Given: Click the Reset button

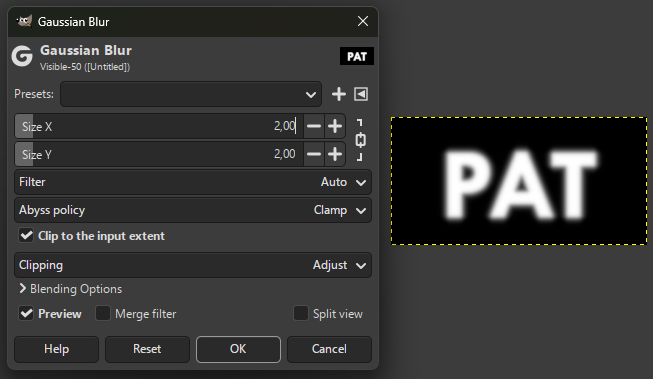Looking at the screenshot, I should (147, 349).
